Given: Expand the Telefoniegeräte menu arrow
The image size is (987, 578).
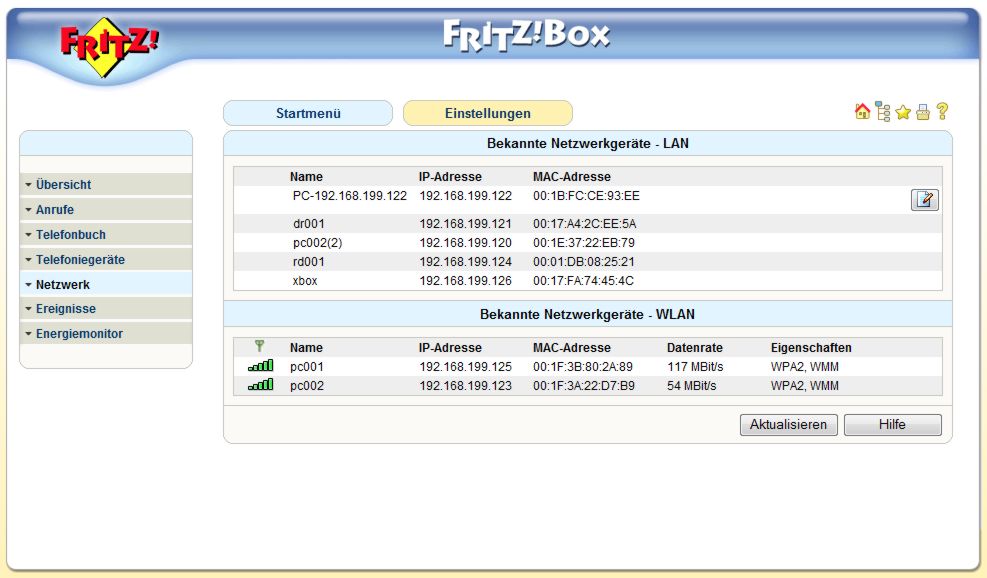Looking at the screenshot, I should [x=28, y=259].
